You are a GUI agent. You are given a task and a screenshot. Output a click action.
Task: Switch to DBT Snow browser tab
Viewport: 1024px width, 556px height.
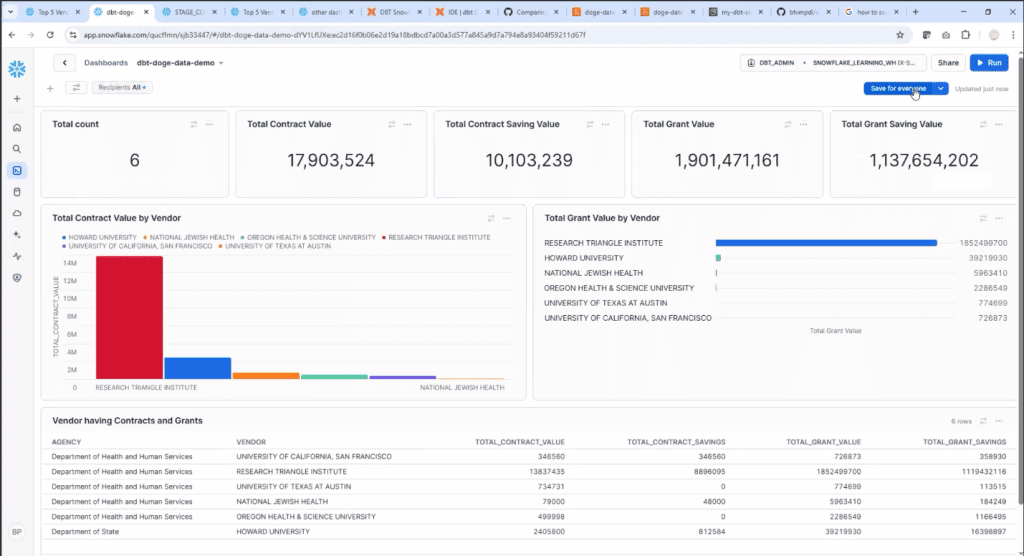(x=393, y=12)
